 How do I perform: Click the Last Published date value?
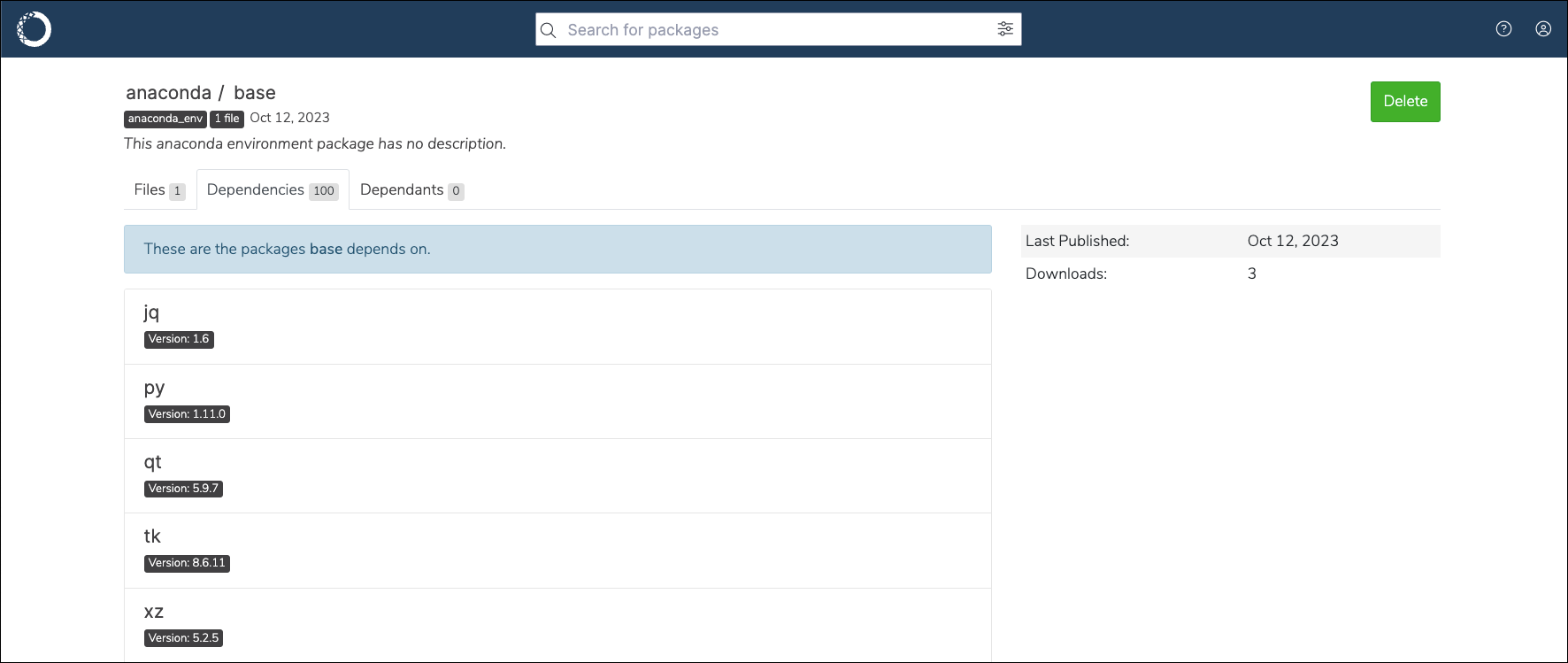coord(1293,241)
